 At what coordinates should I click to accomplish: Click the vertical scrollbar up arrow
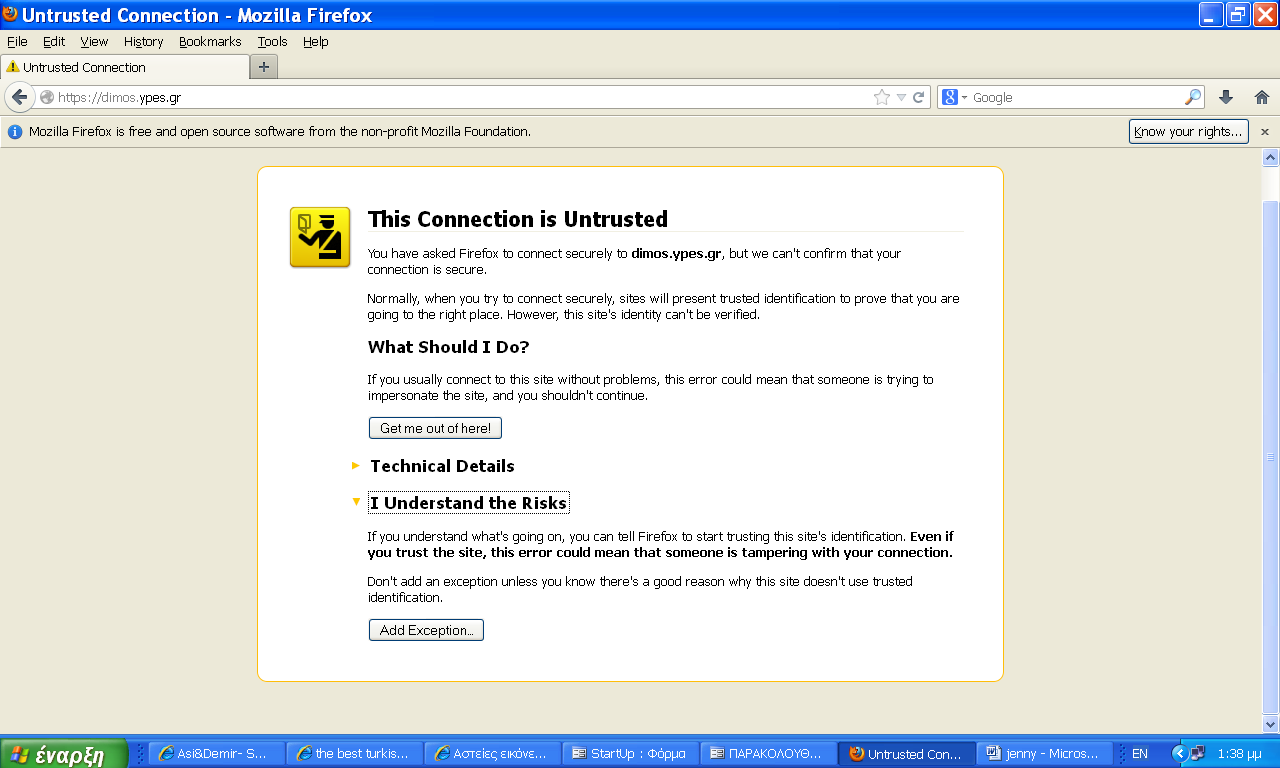pos(1270,157)
